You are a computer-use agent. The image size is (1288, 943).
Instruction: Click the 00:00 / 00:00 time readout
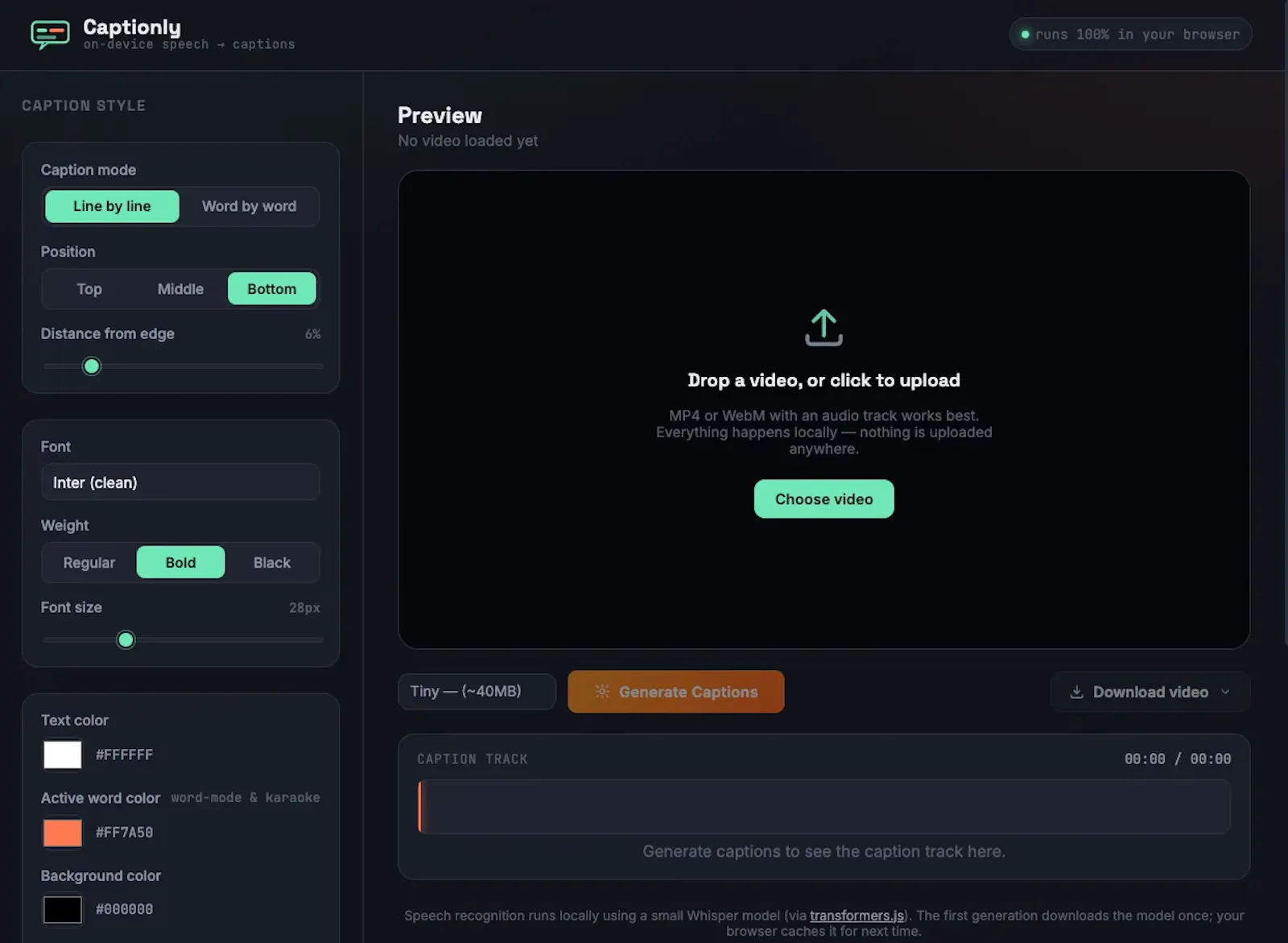[1177, 759]
